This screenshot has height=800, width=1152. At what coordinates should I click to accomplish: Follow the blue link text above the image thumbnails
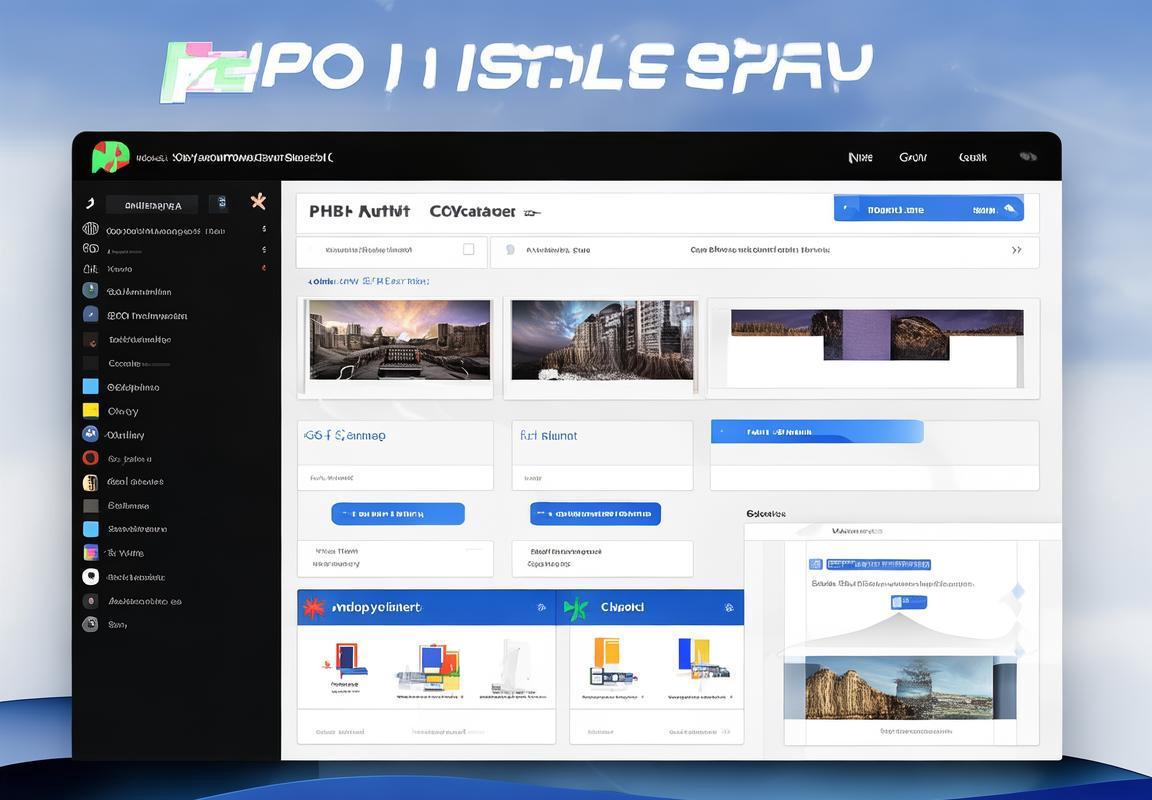click(368, 281)
